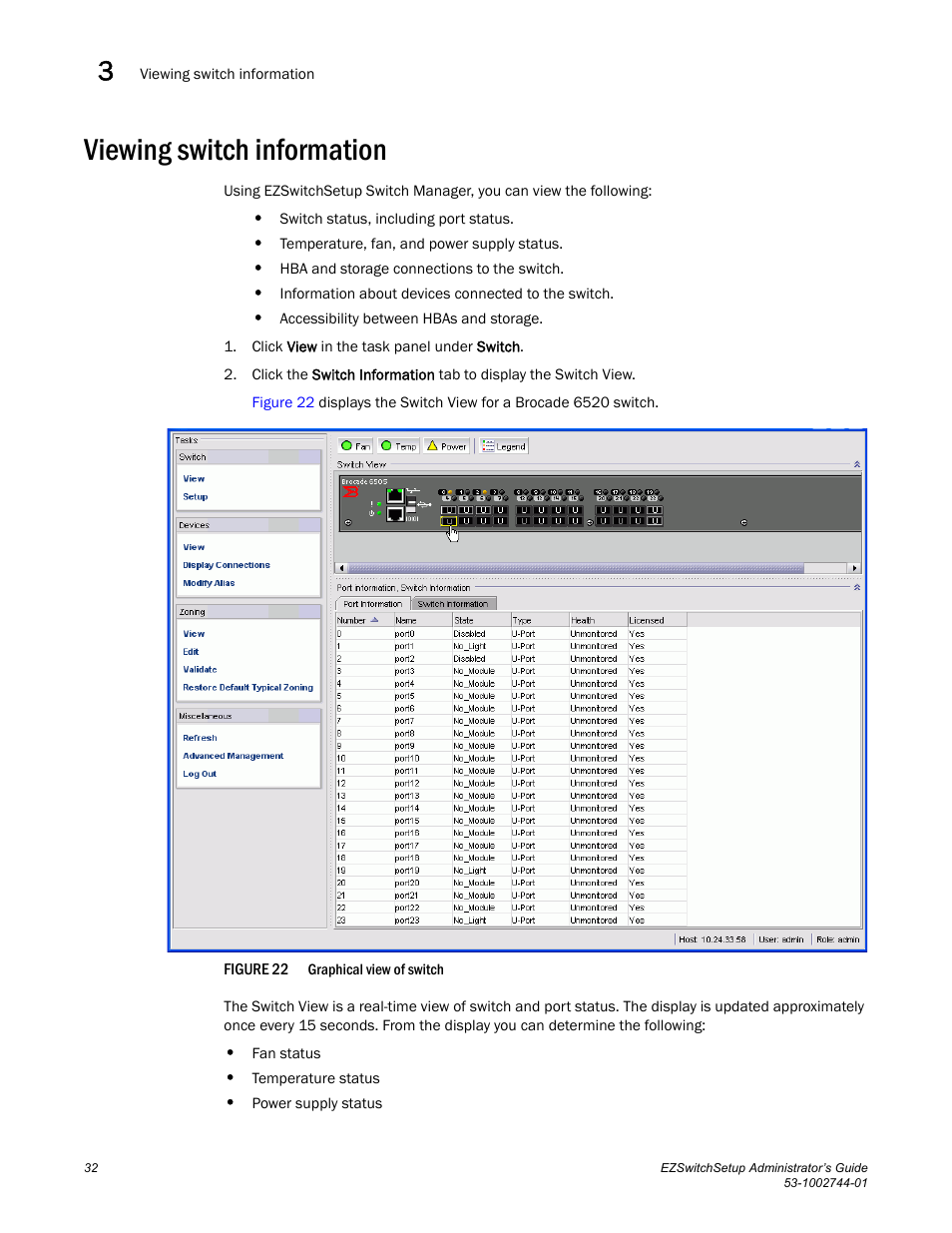Screen dimensions: 952x1233
Task: Open the Figure 22 link
Action: (282, 402)
